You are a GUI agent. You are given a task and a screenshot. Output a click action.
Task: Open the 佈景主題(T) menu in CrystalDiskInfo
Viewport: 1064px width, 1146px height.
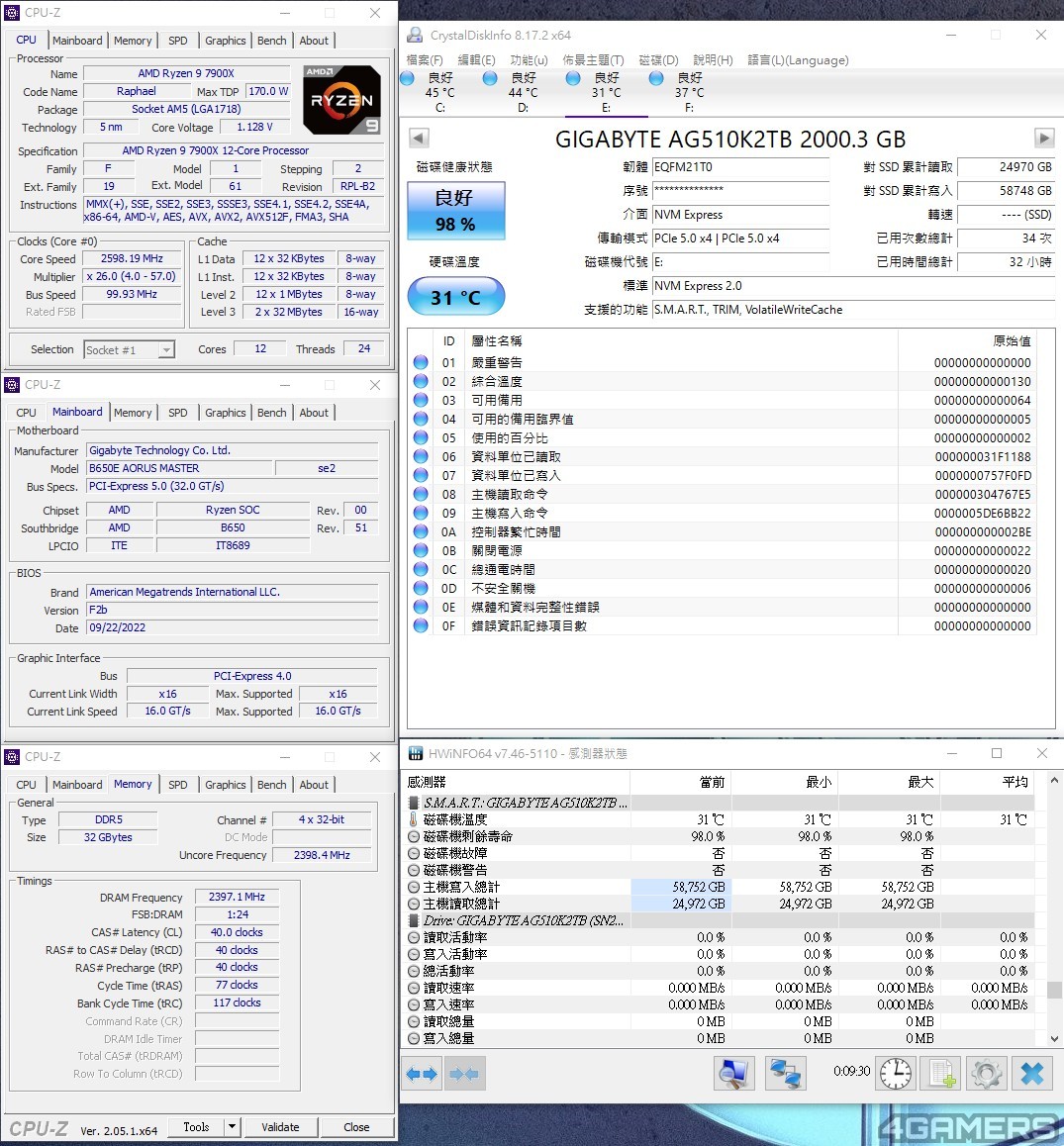593,60
